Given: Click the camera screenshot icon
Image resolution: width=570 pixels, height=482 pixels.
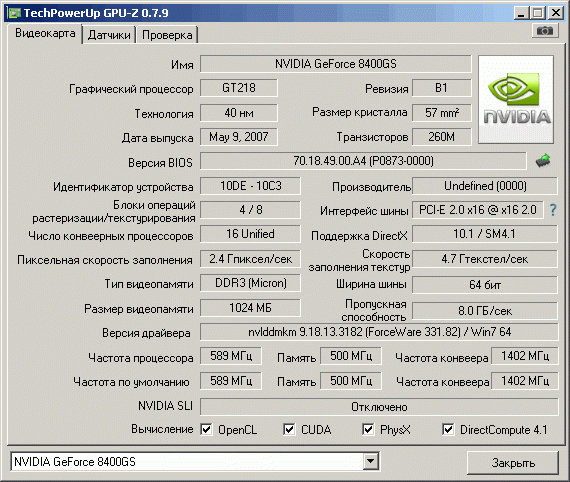Looking at the screenshot, I should (x=545, y=31).
